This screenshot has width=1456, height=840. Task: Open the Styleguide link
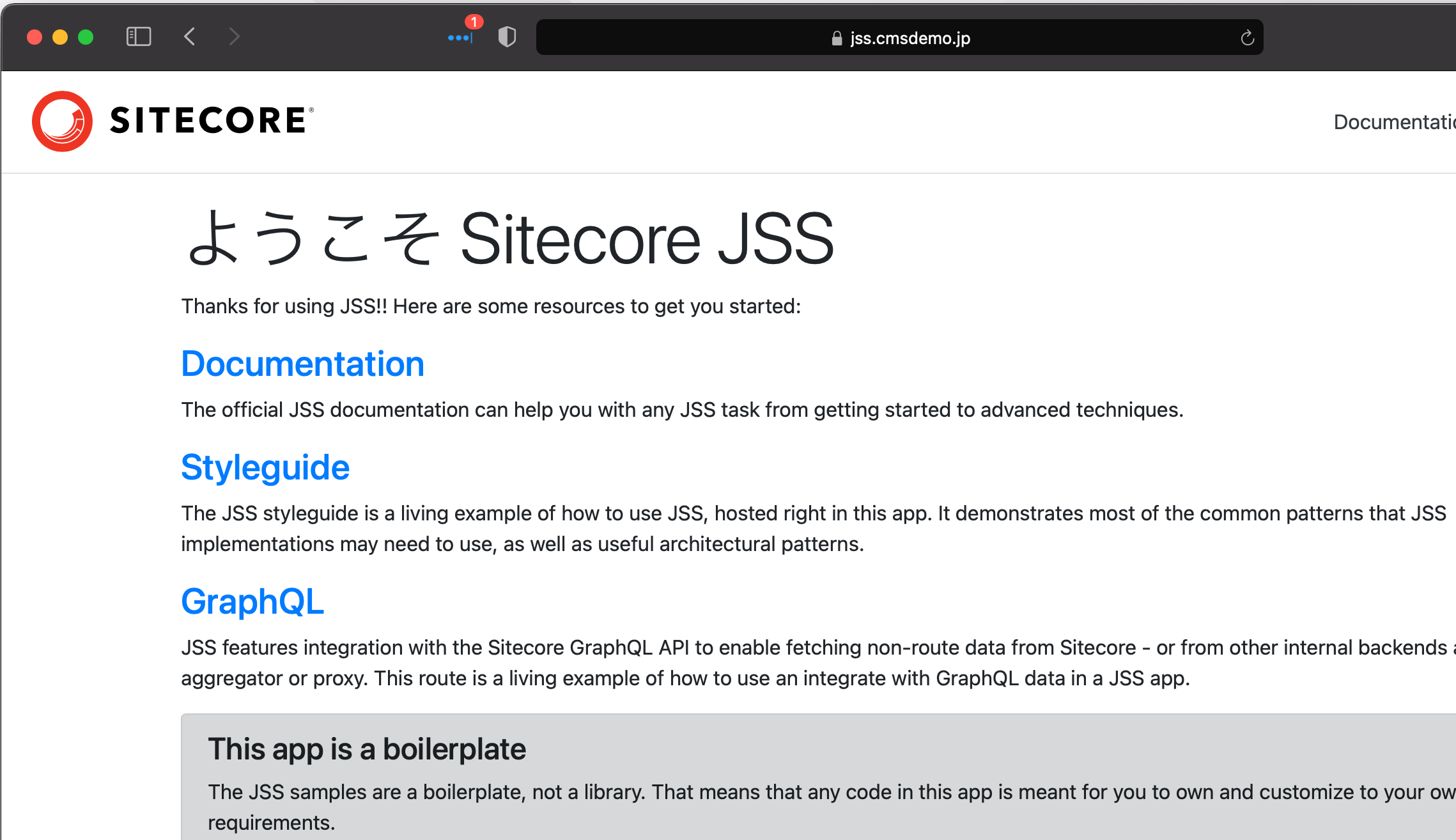pyautogui.click(x=265, y=467)
